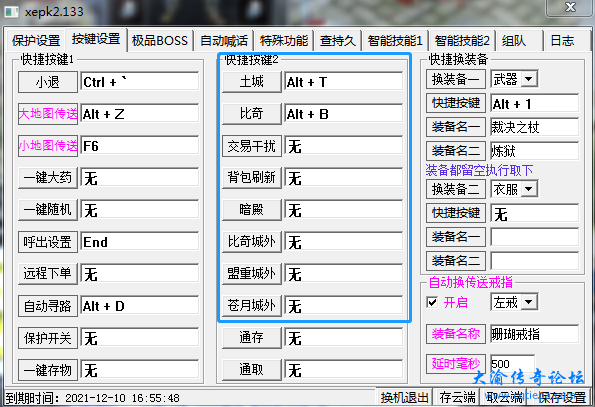Click the 换装备一 button
The image size is (595, 407).
tap(455, 79)
